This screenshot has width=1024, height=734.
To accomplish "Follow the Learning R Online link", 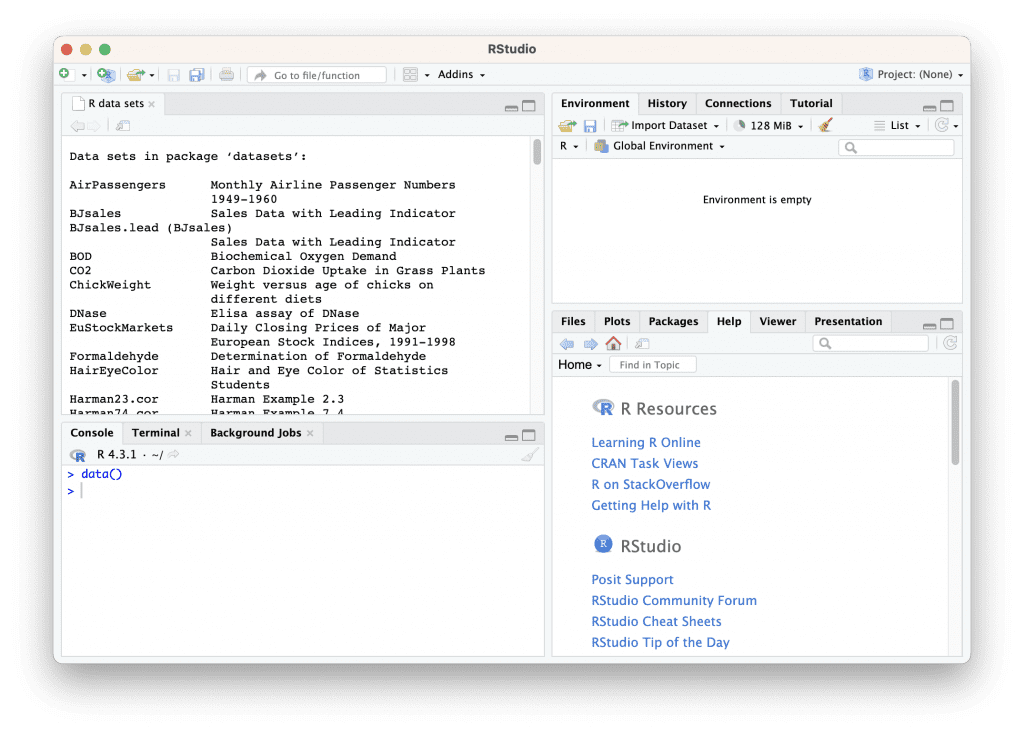I will click(x=646, y=442).
